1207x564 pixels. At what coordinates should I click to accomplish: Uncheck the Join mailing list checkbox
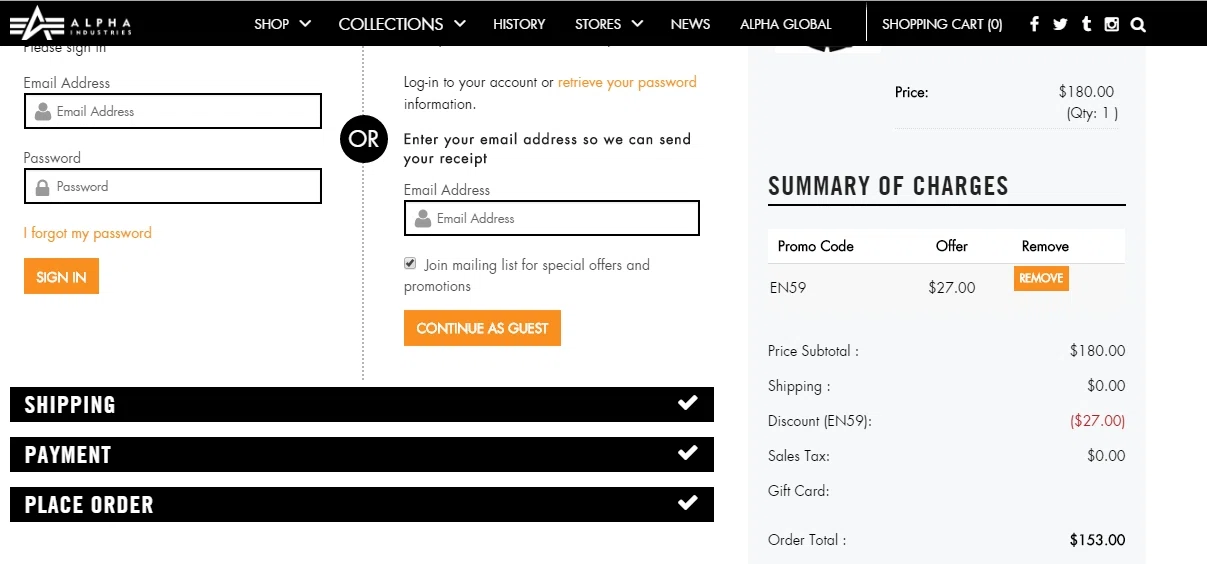(410, 264)
